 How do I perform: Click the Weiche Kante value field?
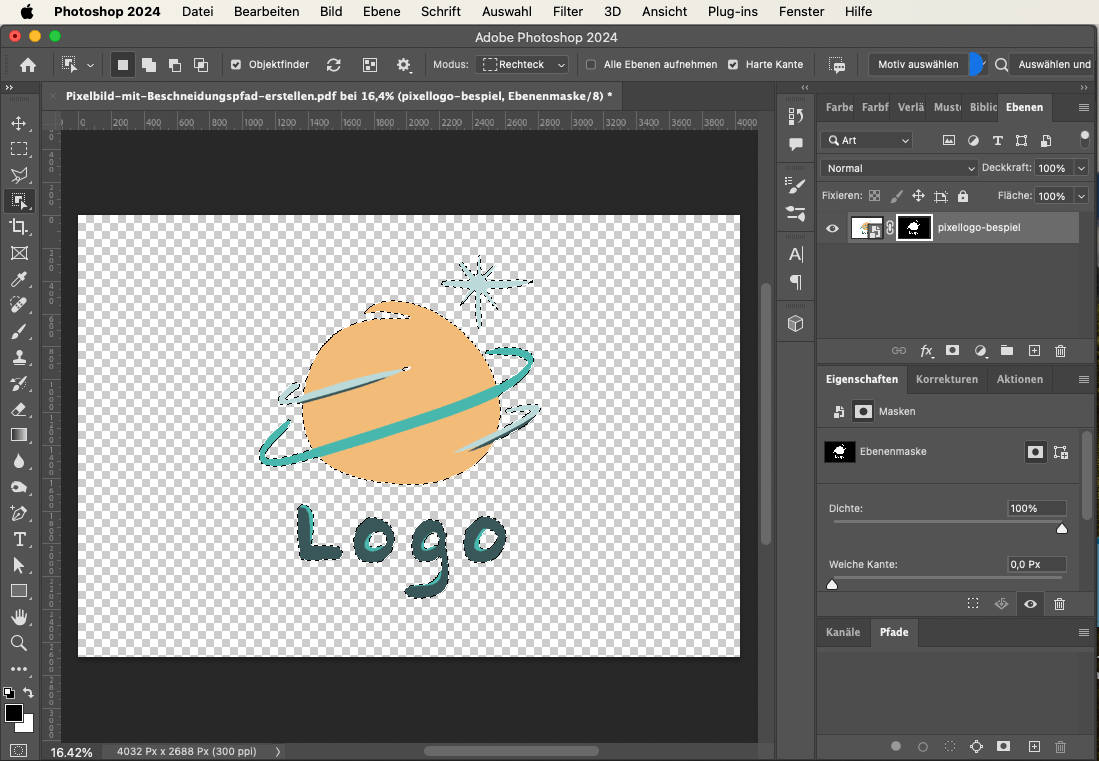[1036, 565]
